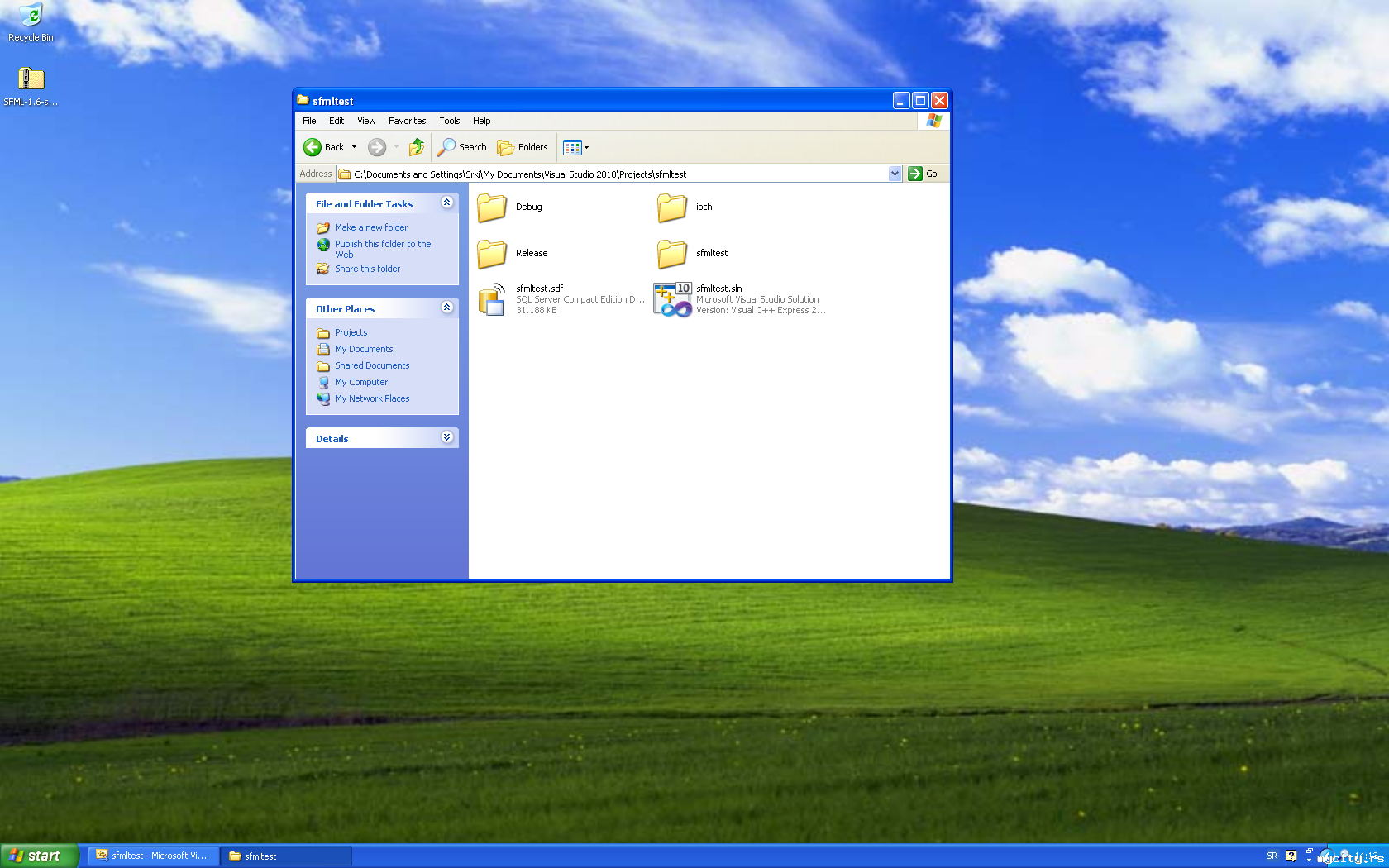Viewport: 1389px width, 868px height.
Task: Open address bar history dropdown
Action: coord(895,174)
